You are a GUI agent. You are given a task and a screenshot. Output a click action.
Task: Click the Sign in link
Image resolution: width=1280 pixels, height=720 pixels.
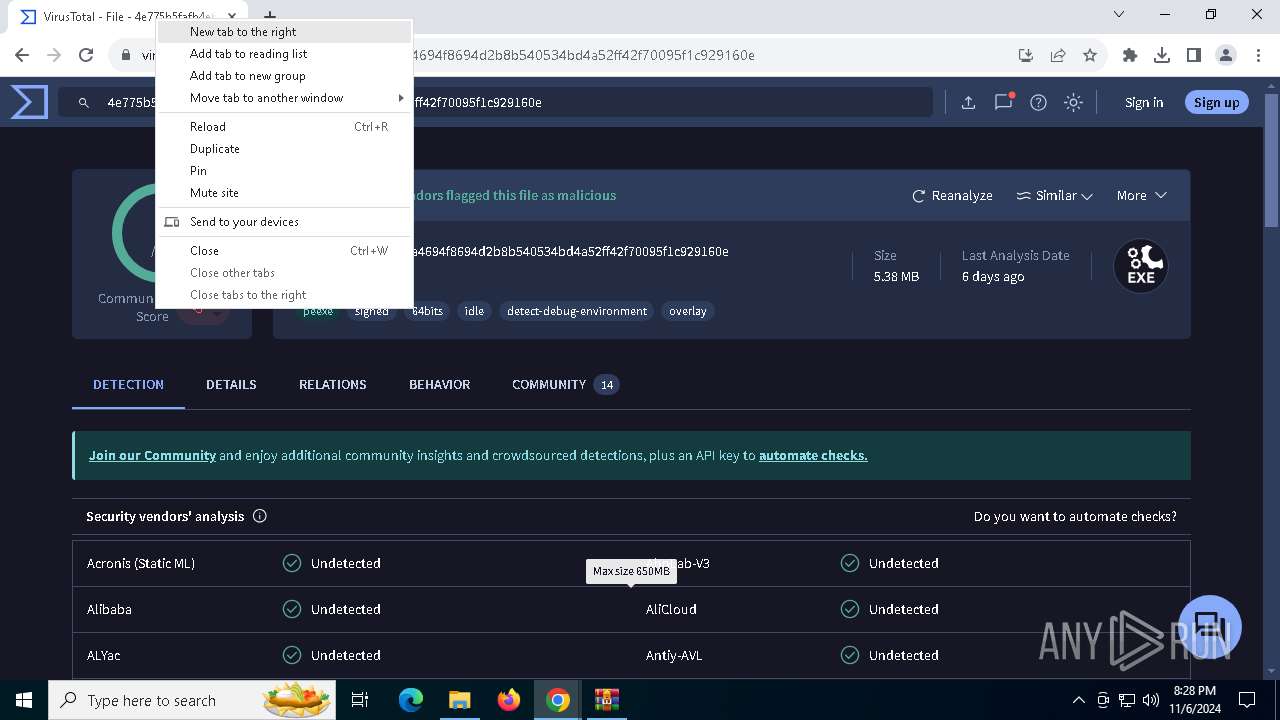(x=1144, y=102)
